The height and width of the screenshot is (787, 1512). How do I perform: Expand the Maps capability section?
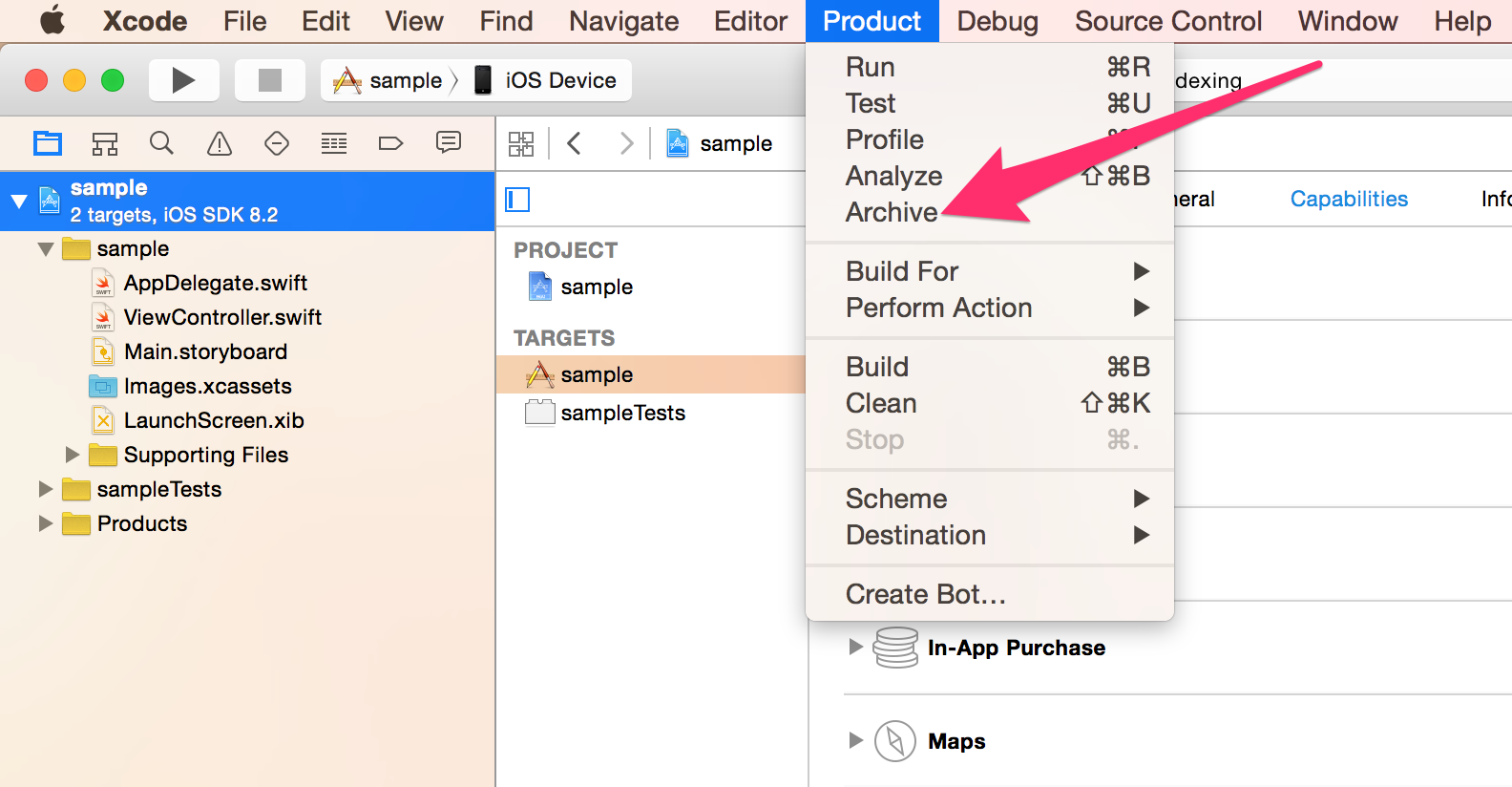coord(855,741)
